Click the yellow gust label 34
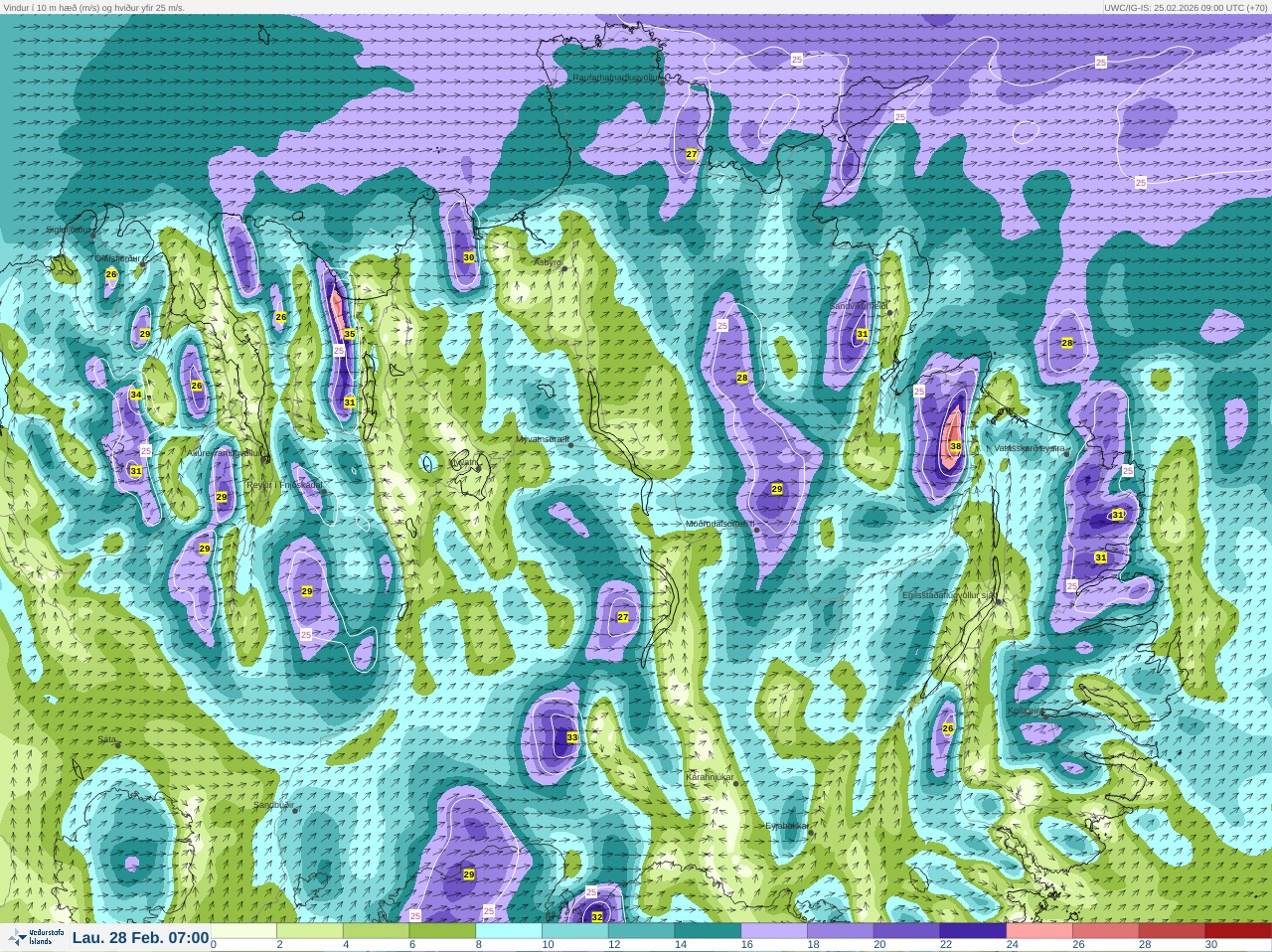 (136, 396)
